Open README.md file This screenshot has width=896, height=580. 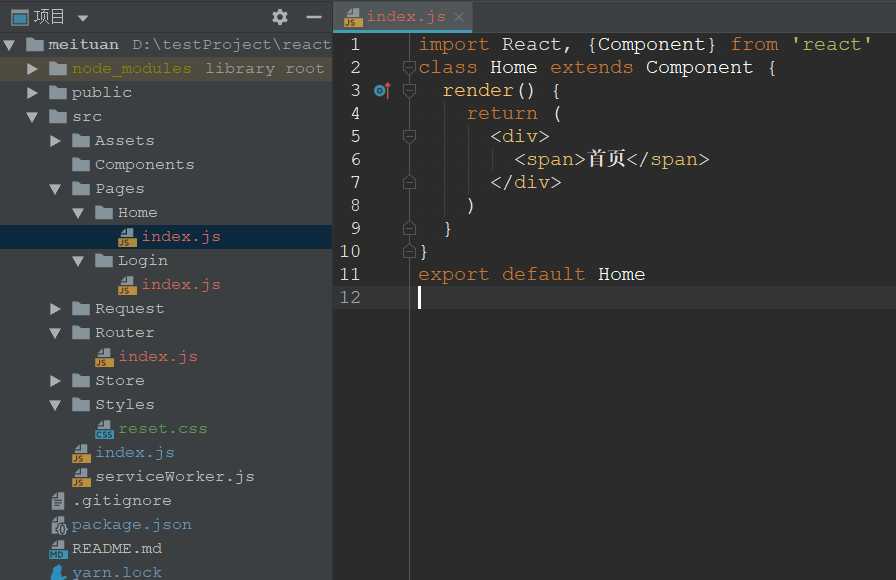pyautogui.click(x=117, y=549)
